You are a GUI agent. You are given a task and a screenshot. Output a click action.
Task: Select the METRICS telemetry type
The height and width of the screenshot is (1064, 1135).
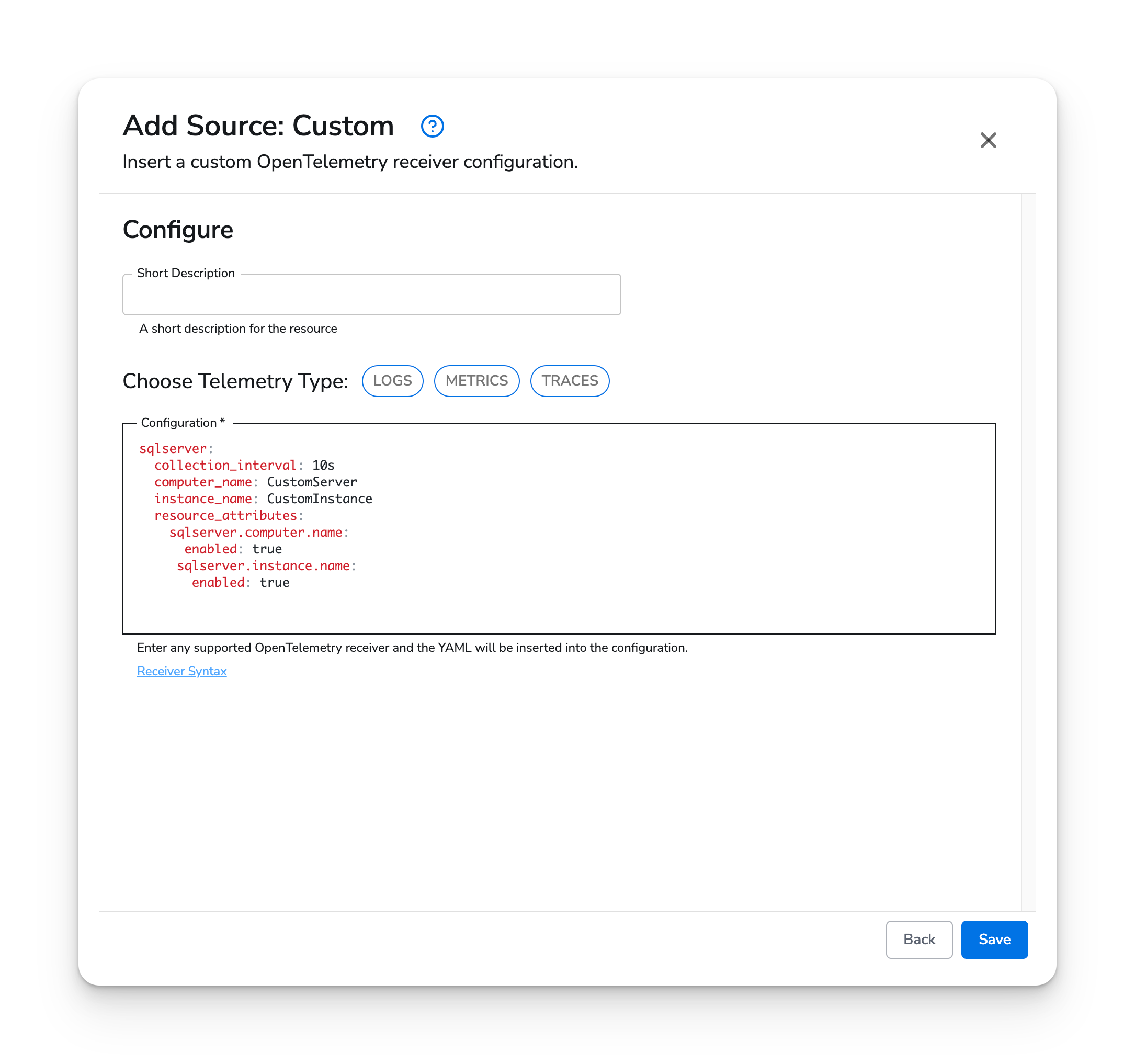[476, 380]
